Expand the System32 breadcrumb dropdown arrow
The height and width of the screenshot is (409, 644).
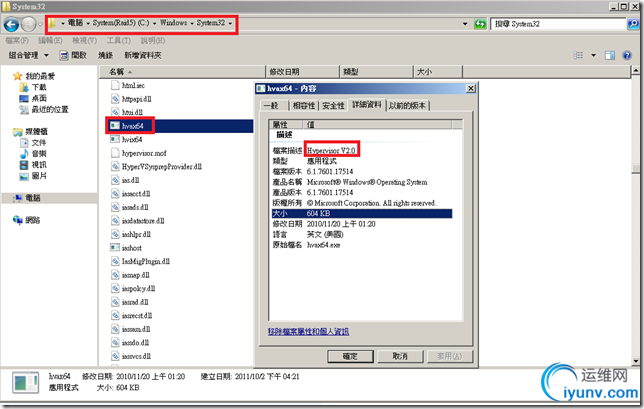pos(230,23)
